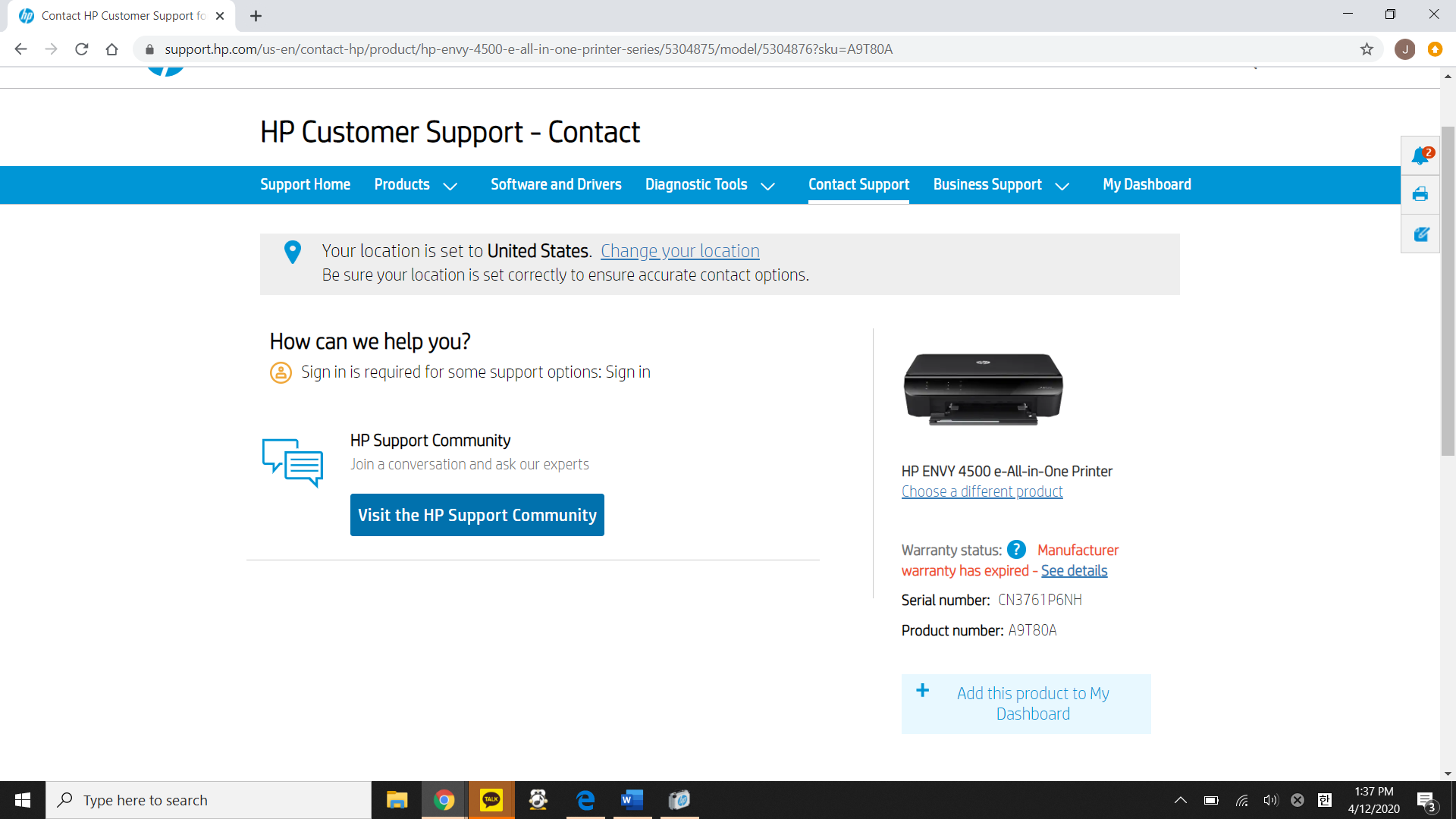
Task: Click the feedback pencil icon in sidebar
Action: 1420,234
